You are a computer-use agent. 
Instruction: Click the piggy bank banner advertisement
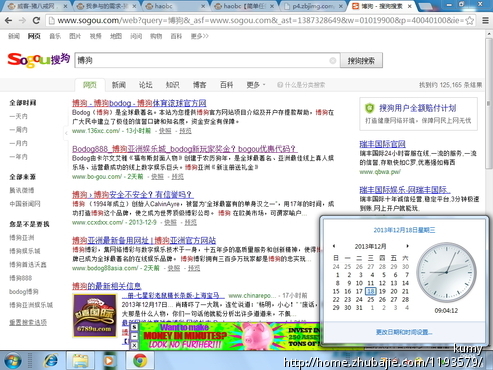pyautogui.click(x=229, y=336)
